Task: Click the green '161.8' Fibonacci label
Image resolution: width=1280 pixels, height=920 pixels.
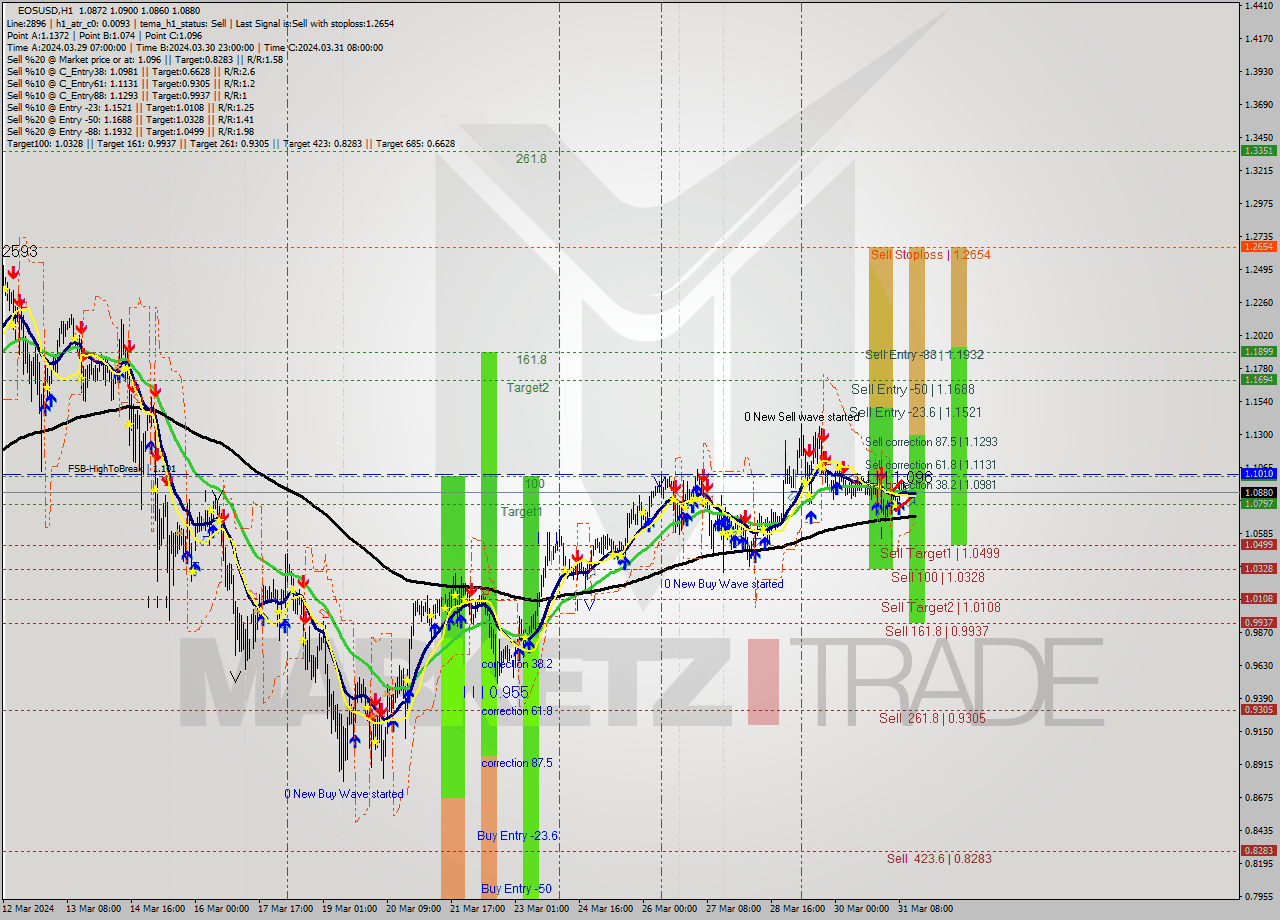Action: 531,359
